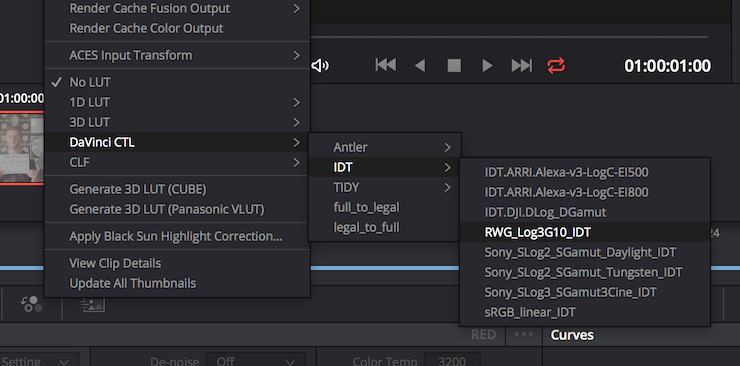
Task: Expand the Antler submenu
Action: point(385,147)
